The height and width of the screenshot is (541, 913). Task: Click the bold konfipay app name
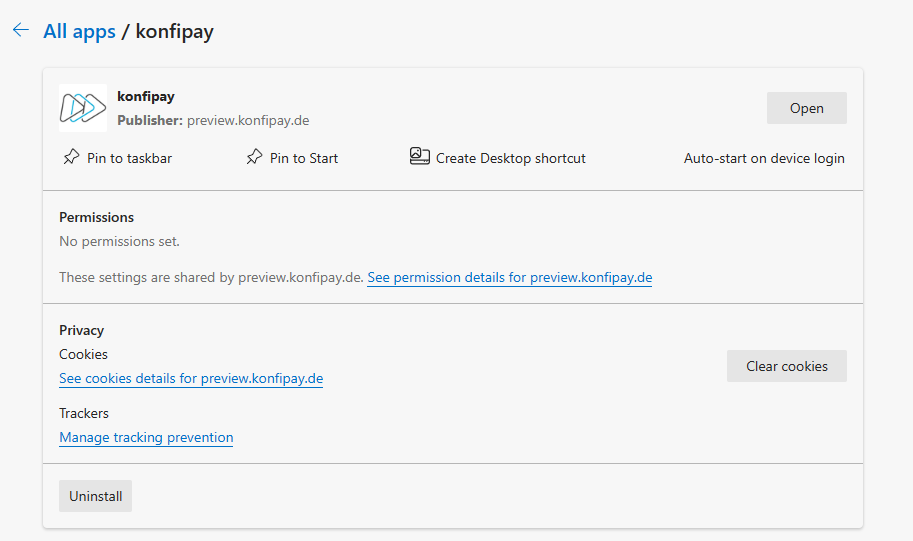(146, 97)
